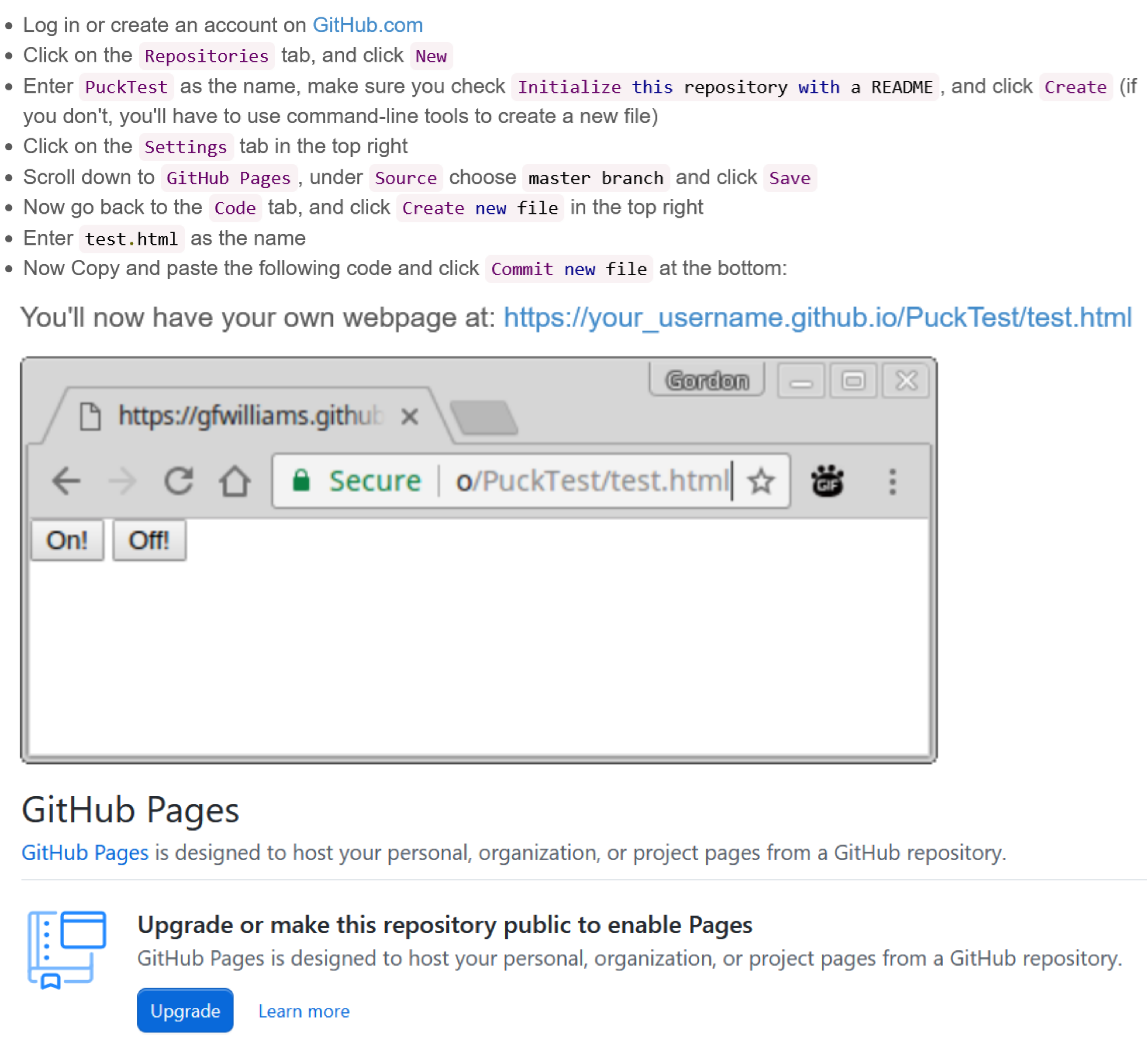Click the Create new file code label
1148x1058 pixels.
click(x=480, y=208)
